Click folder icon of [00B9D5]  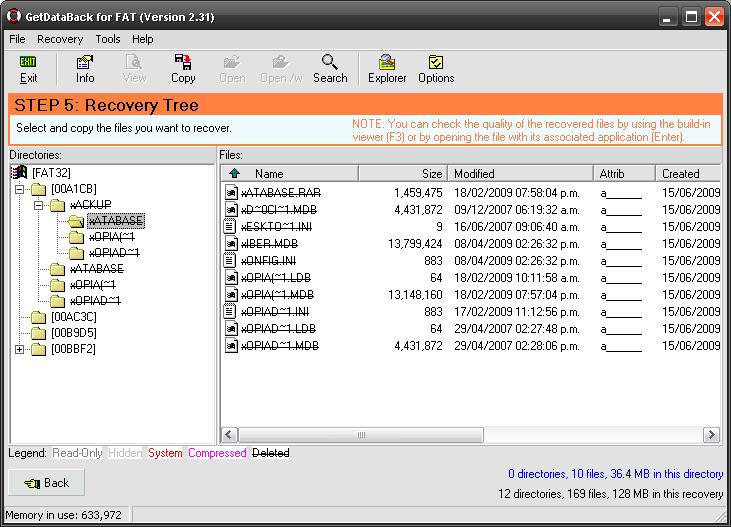tap(38, 333)
